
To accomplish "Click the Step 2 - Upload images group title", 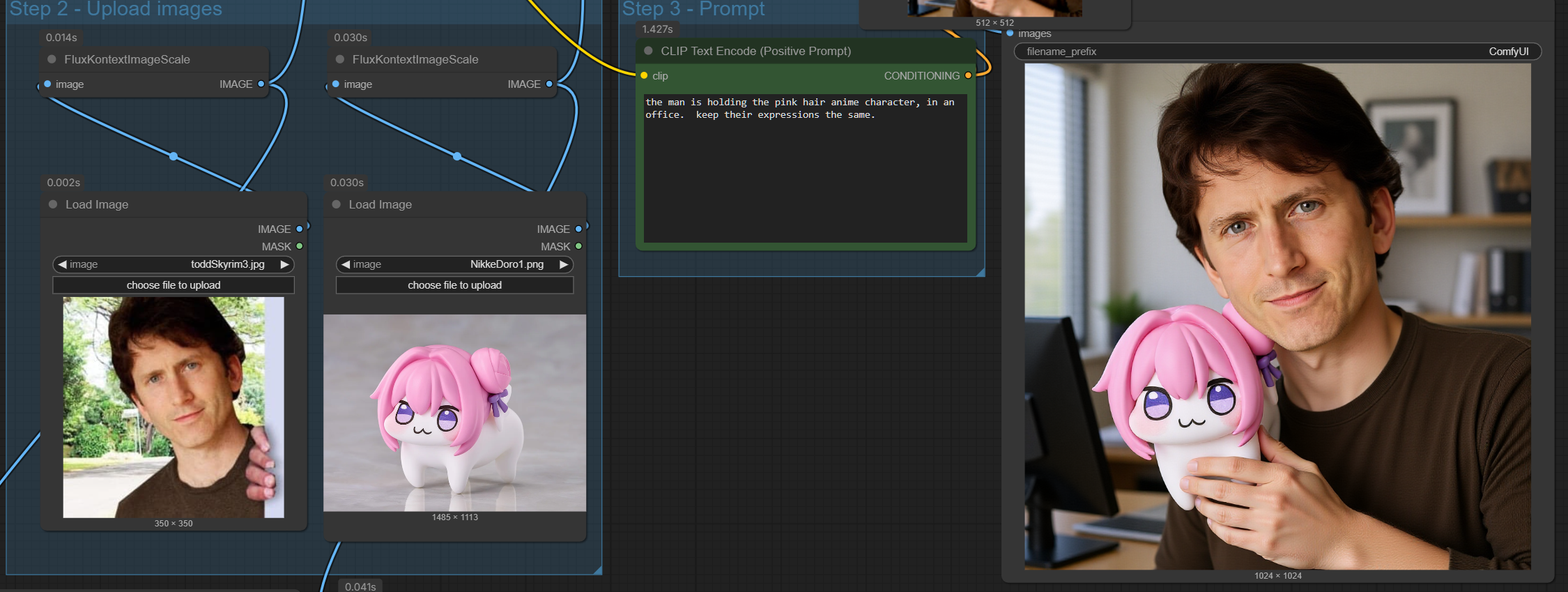I will pos(116,9).
